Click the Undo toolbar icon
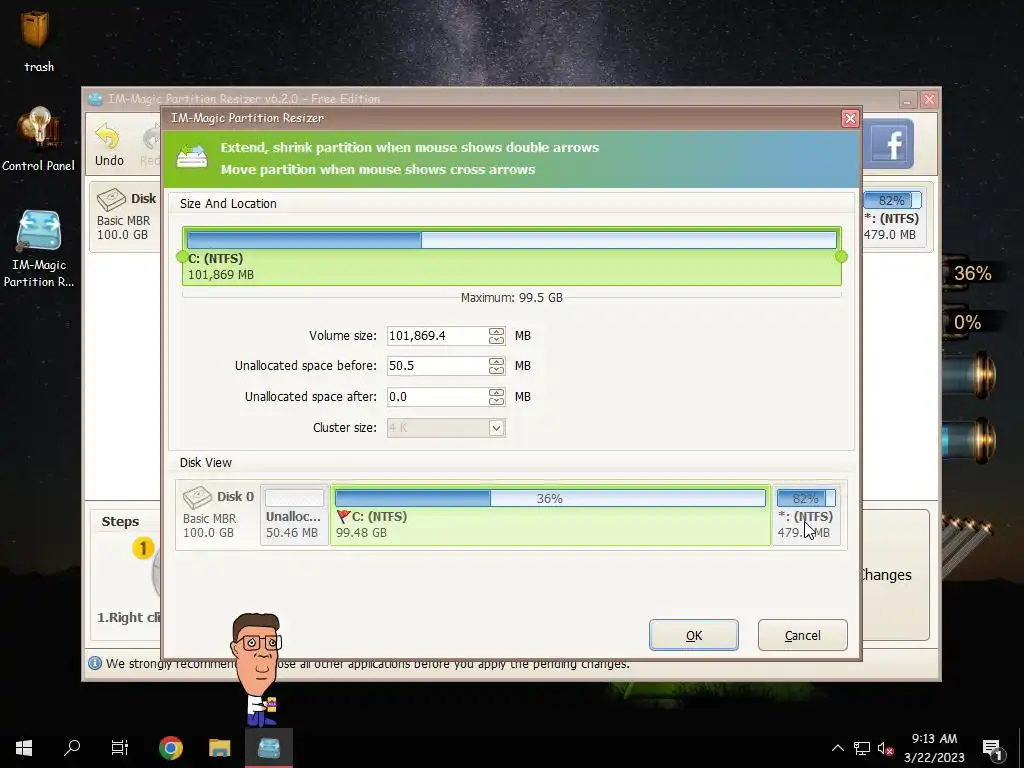 [109, 145]
